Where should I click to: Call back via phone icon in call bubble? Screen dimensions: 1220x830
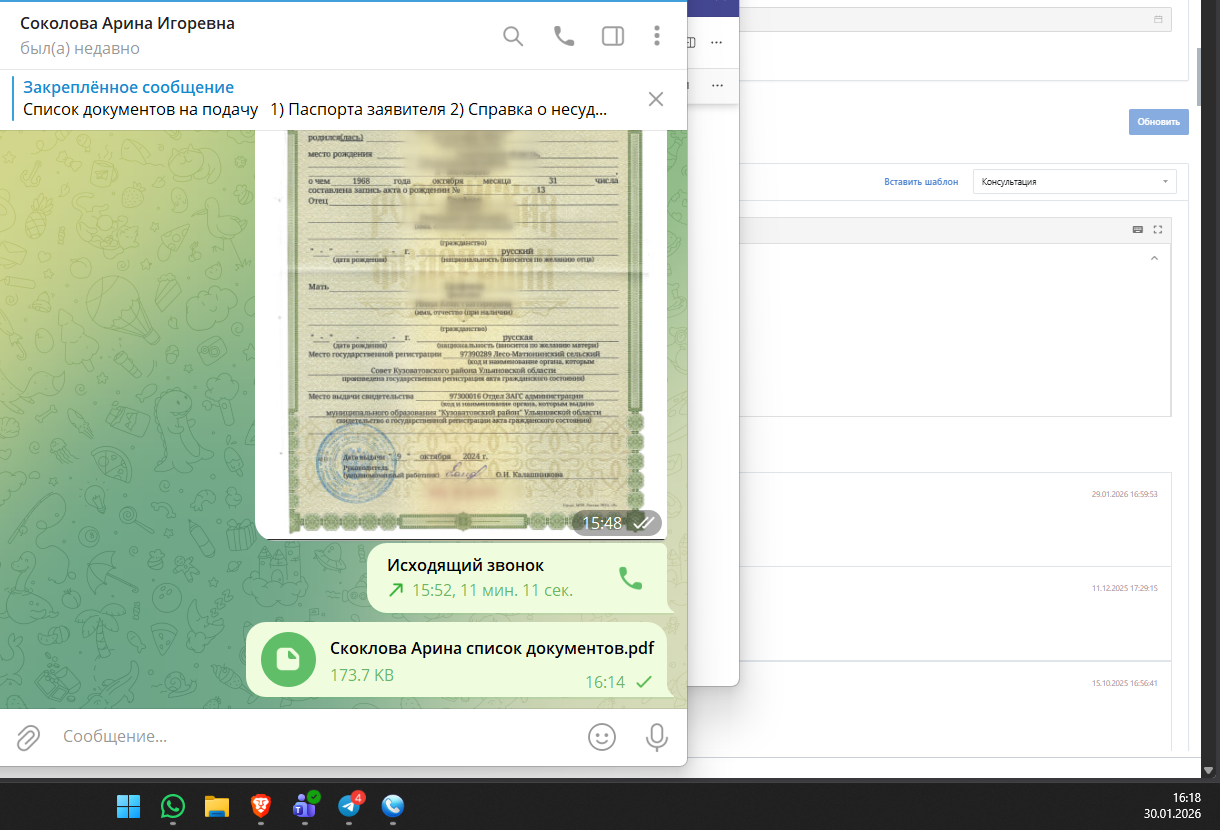click(x=630, y=578)
